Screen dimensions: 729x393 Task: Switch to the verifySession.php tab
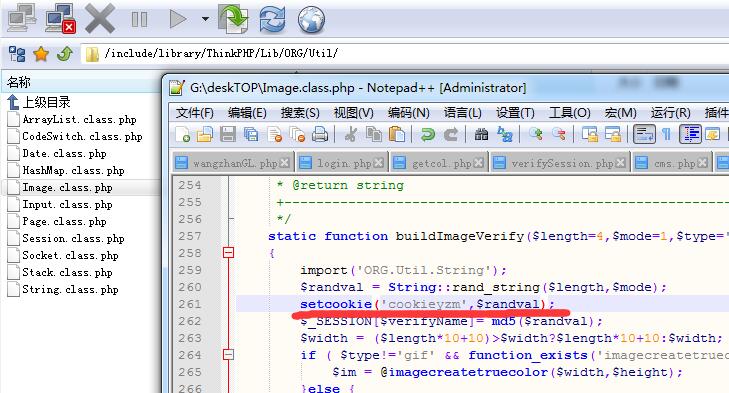pos(560,163)
